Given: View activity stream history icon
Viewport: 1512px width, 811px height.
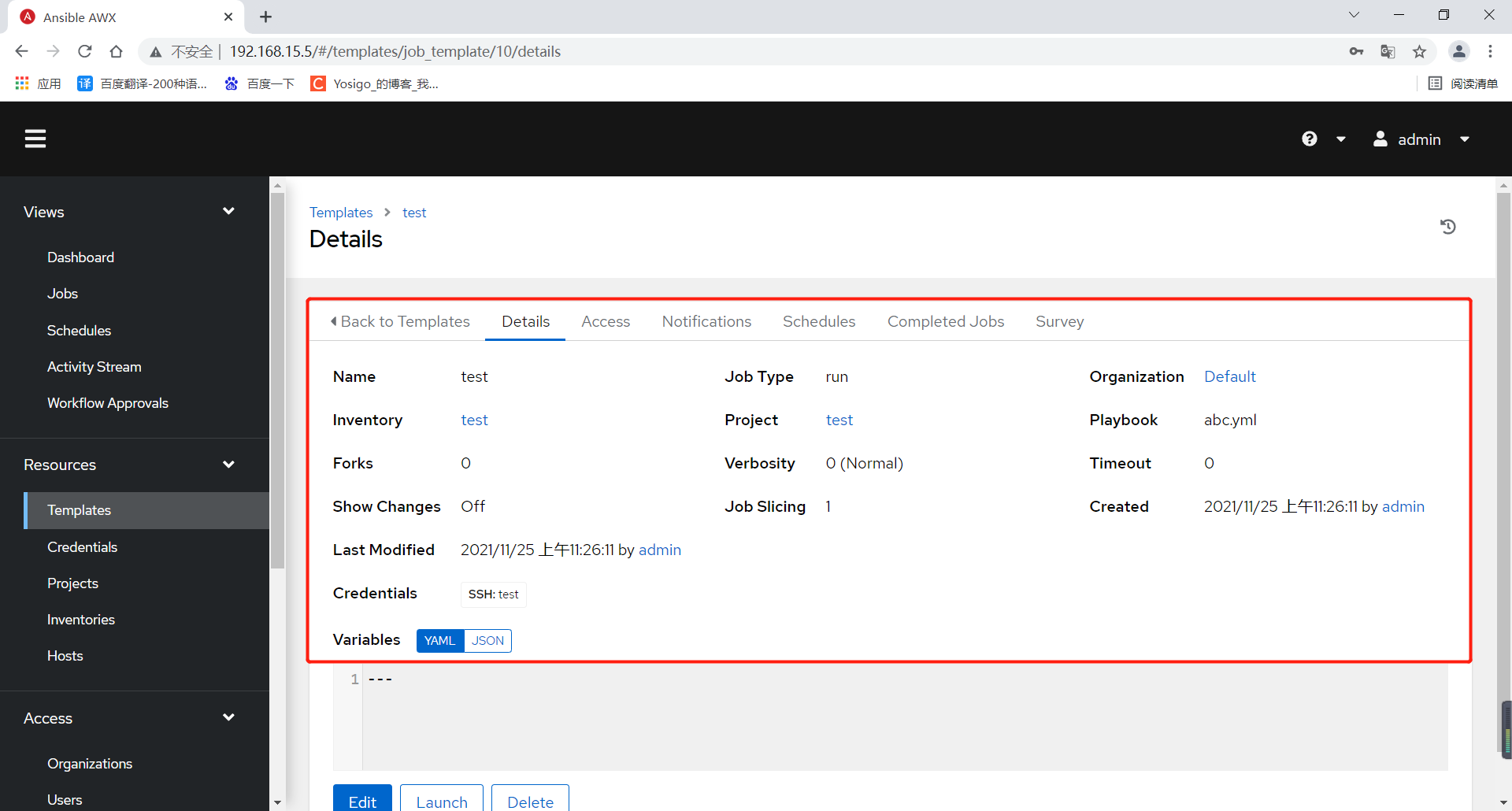Looking at the screenshot, I should pyautogui.click(x=1447, y=227).
